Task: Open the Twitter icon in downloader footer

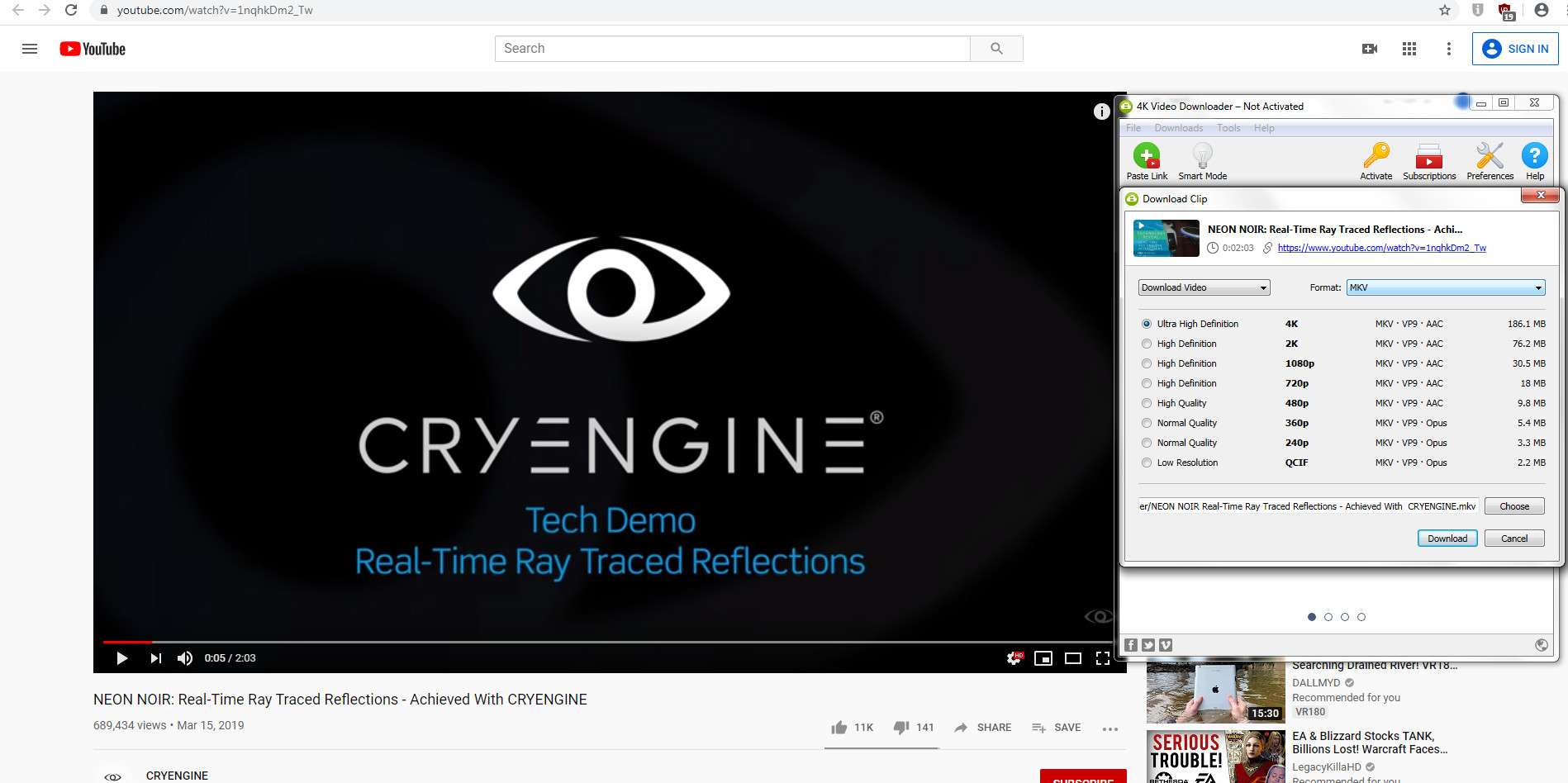Action: click(1148, 645)
